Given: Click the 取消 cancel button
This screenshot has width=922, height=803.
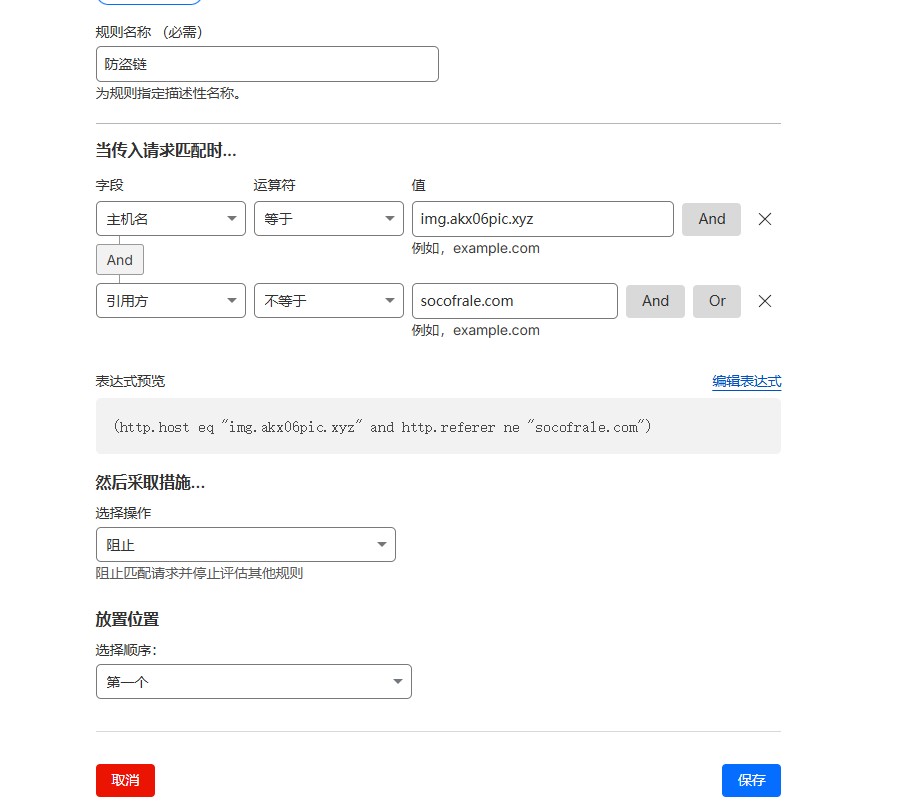Looking at the screenshot, I should (x=125, y=780).
